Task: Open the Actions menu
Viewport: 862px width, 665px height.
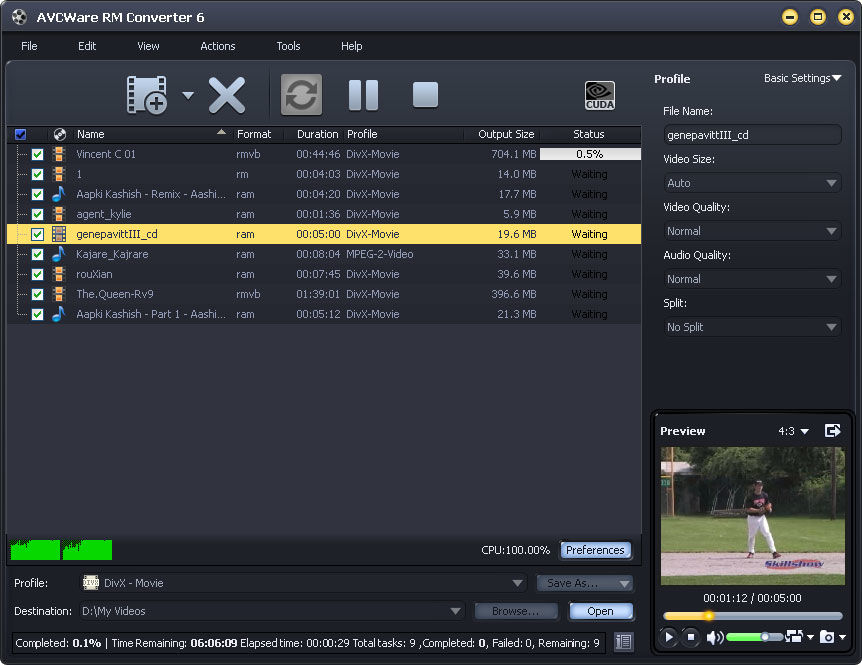Action: pos(218,46)
